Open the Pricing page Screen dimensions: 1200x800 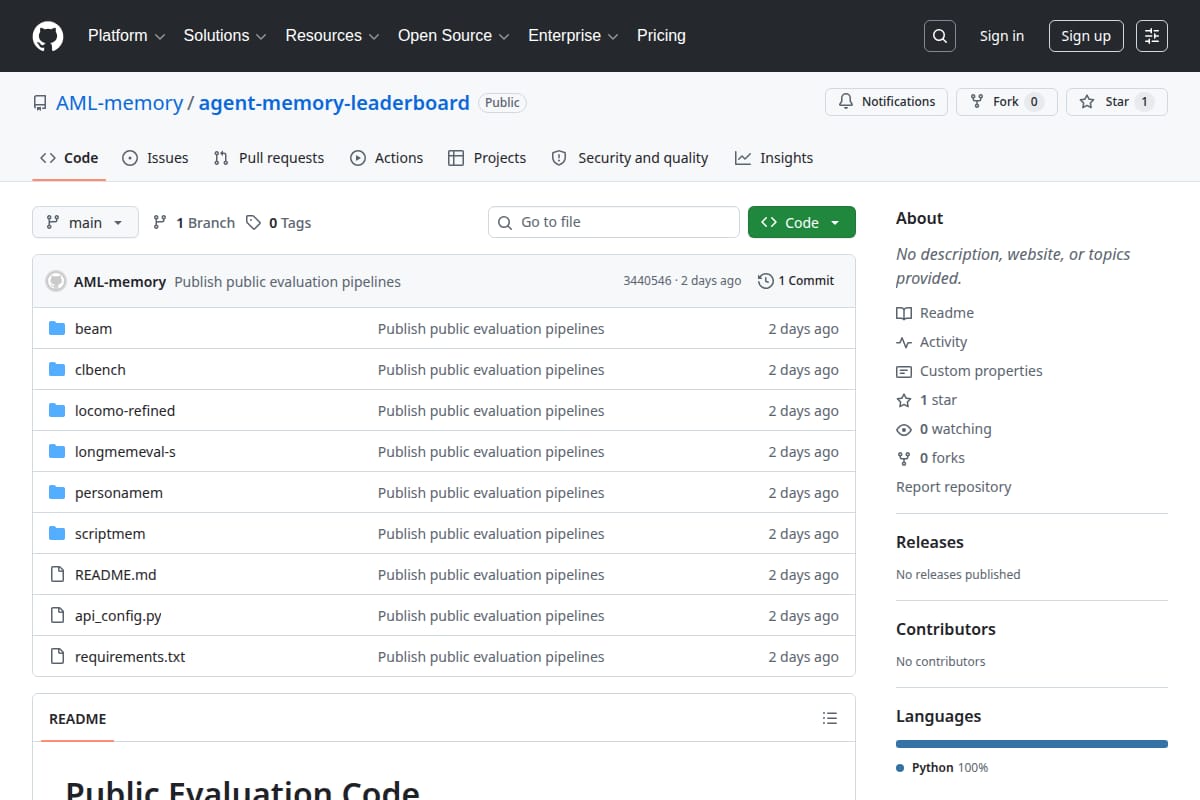661,36
